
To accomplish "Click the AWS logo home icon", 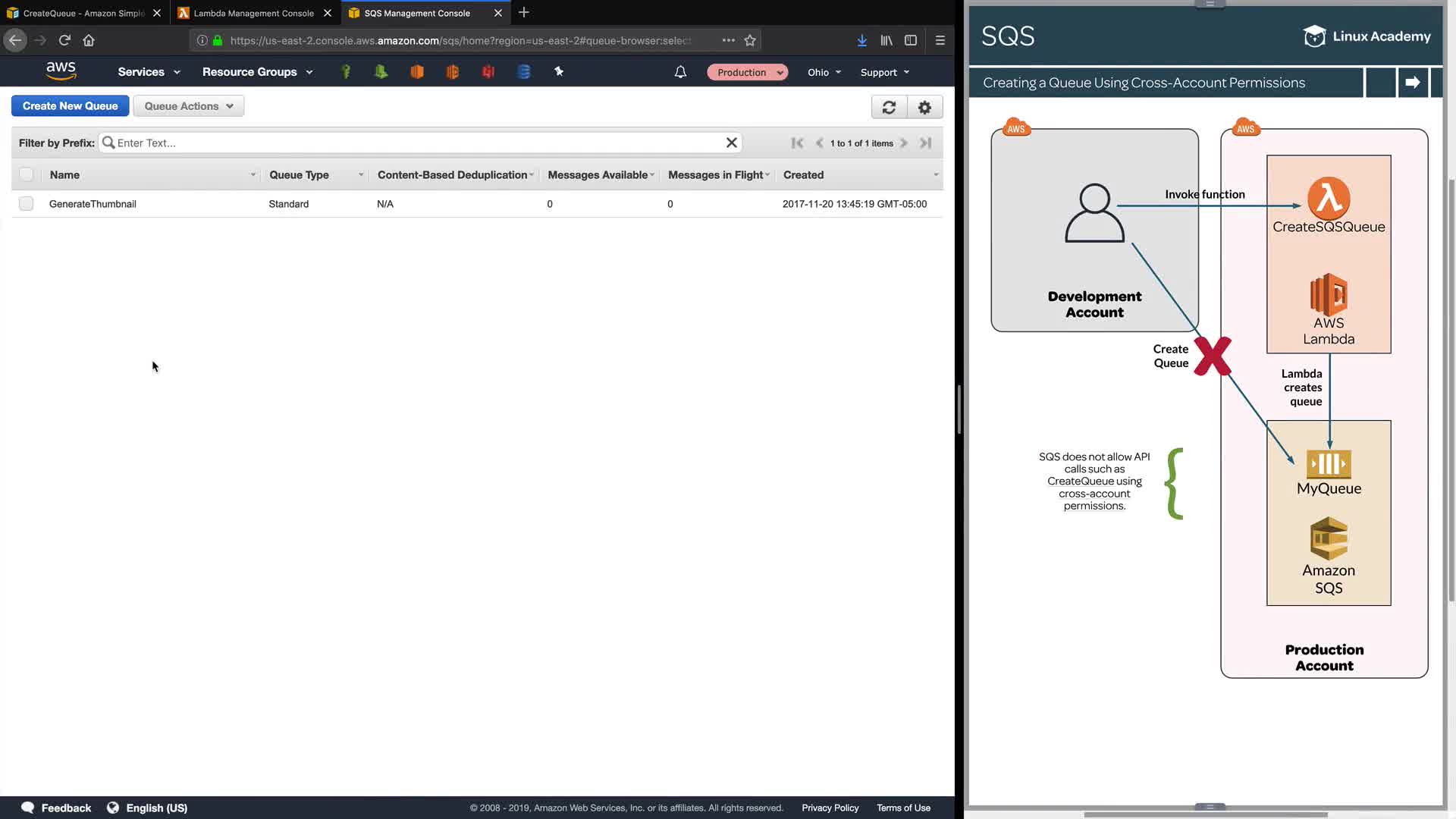I will click(x=61, y=71).
